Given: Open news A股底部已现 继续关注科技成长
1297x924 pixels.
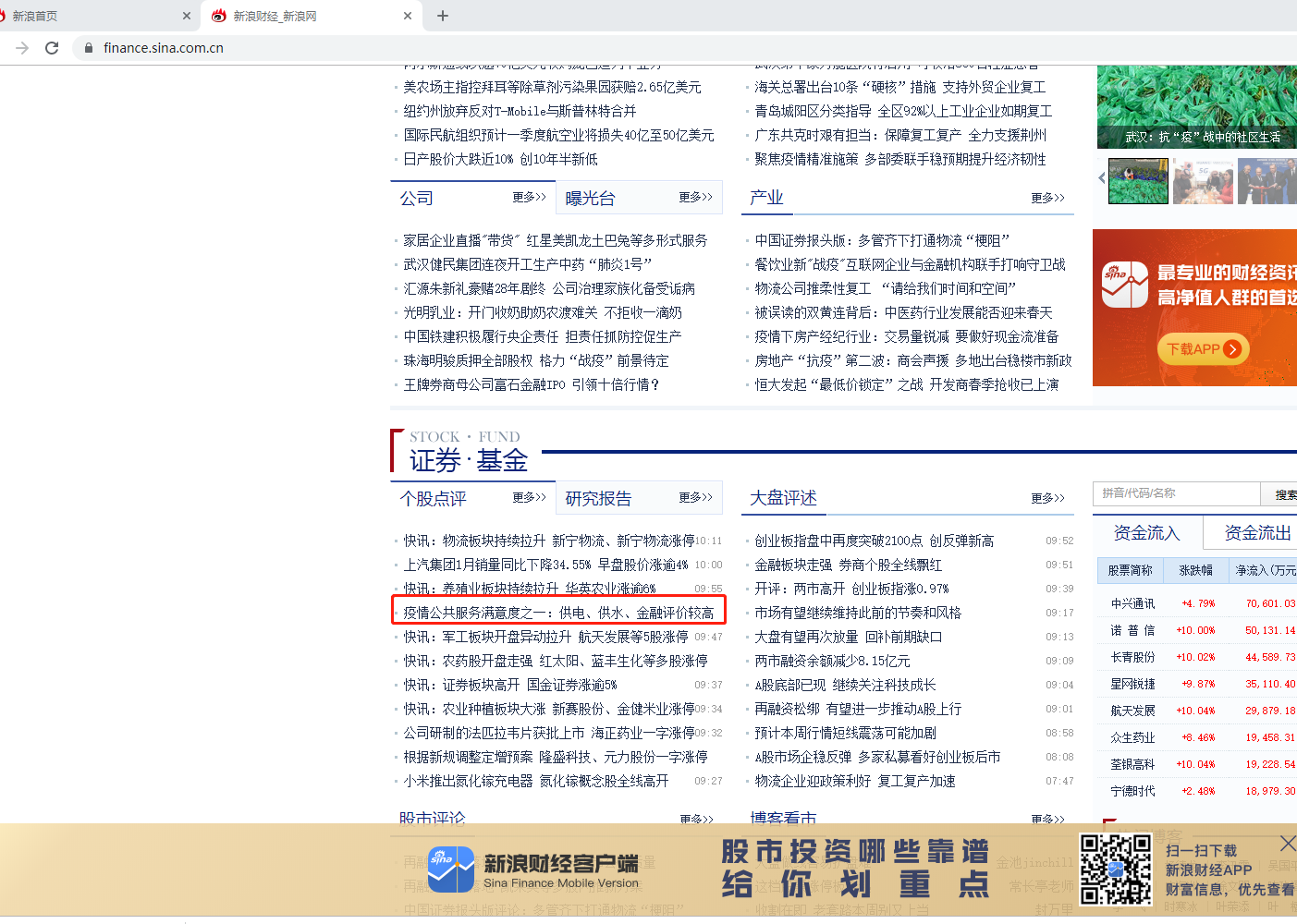Looking at the screenshot, I should click(845, 685).
